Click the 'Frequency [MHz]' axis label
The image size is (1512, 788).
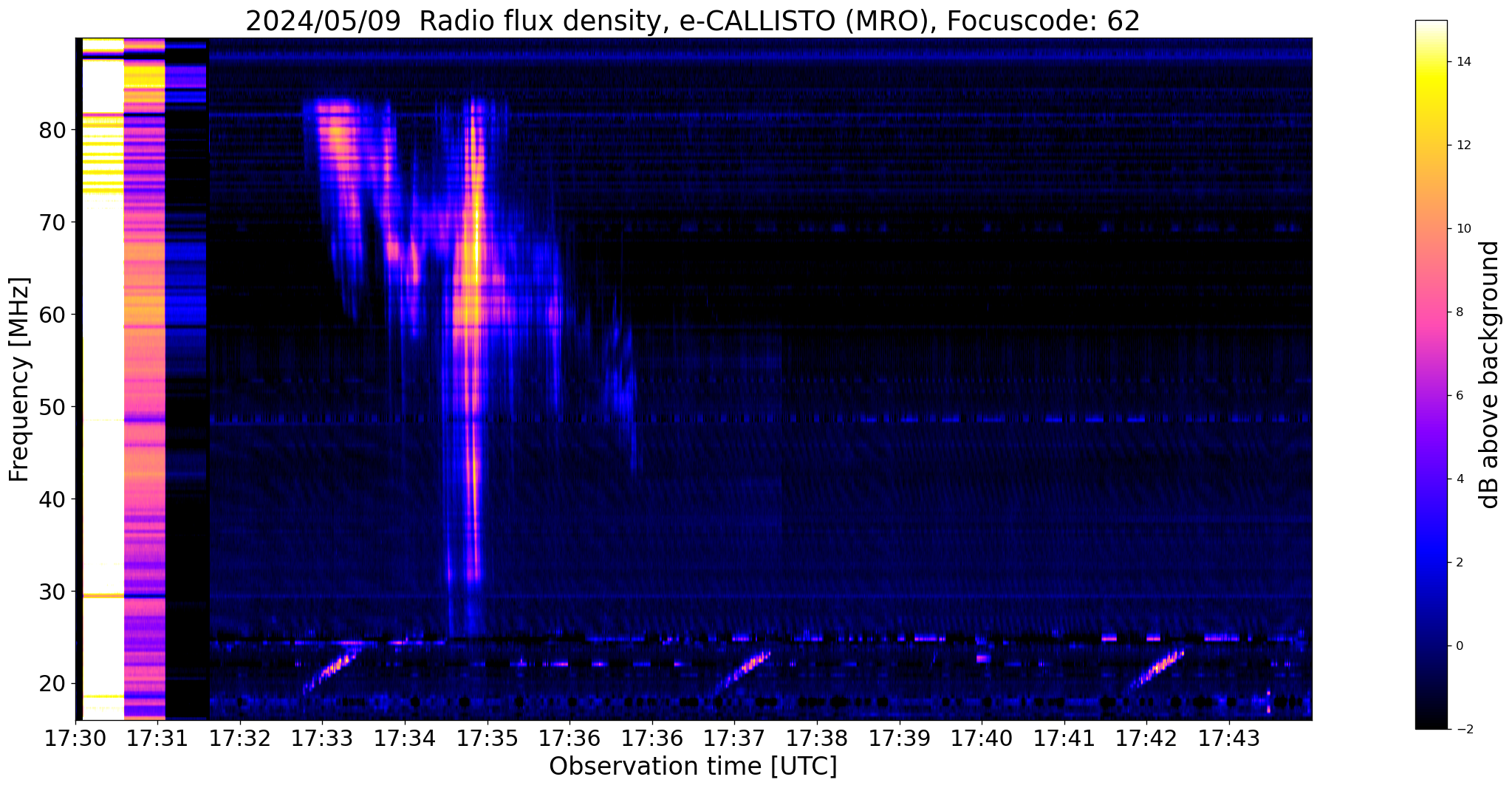19,380
